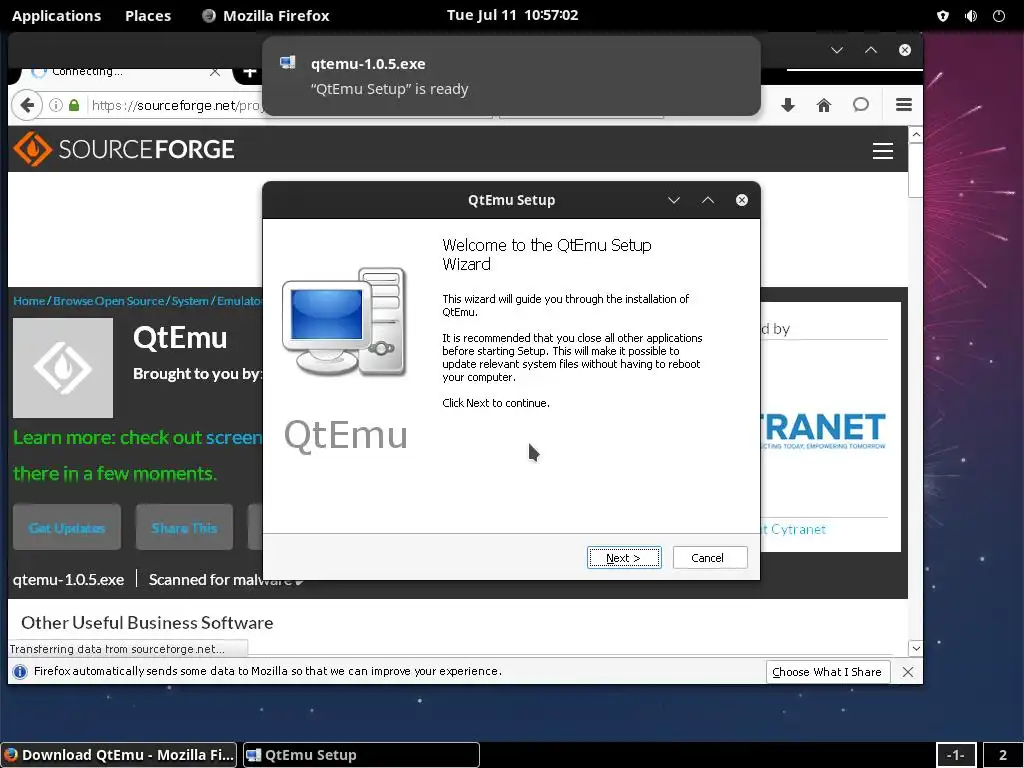Screen dimensions: 1024x768
Task: Open Browse Open Source breadcrumb
Action: click(108, 301)
